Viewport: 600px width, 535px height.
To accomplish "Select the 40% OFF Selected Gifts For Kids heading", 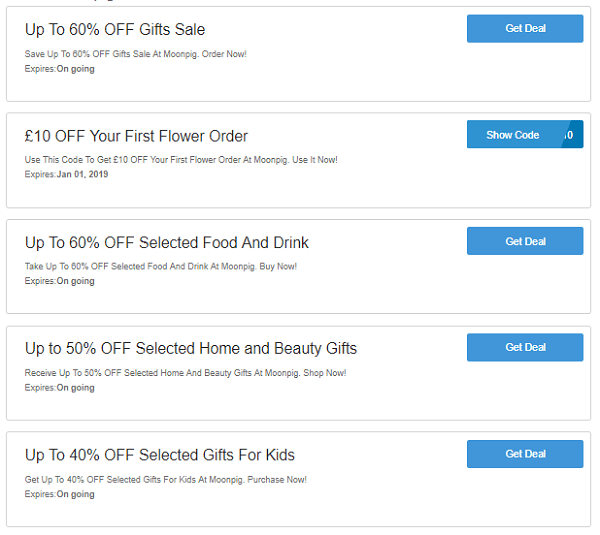I will click(159, 455).
